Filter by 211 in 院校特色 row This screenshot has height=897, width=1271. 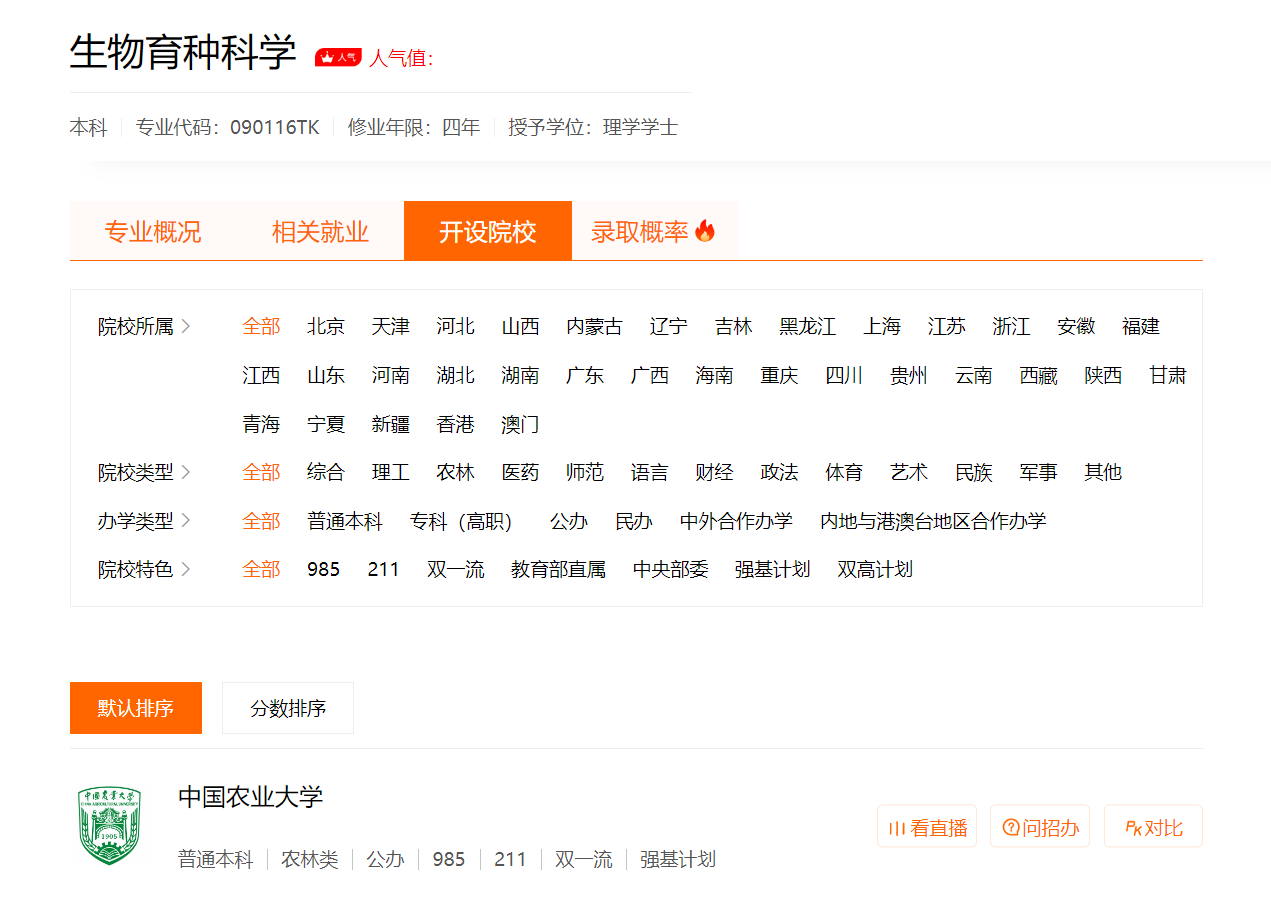(x=383, y=569)
